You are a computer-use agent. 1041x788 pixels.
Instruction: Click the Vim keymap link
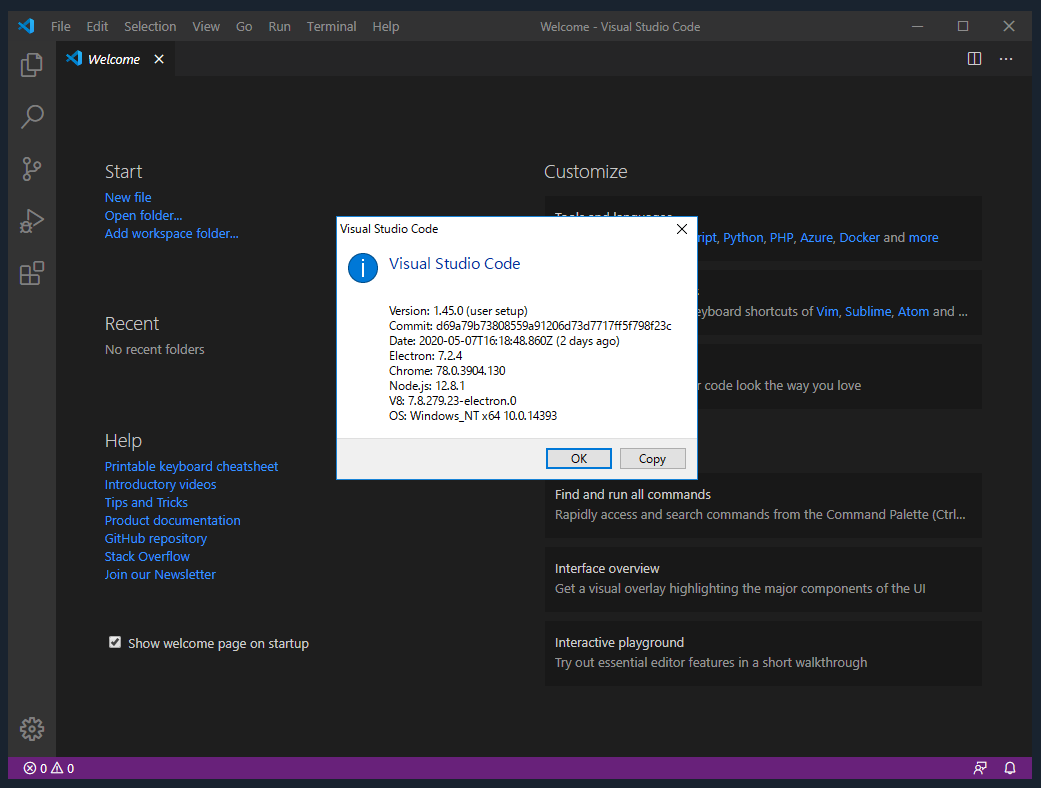tap(827, 311)
